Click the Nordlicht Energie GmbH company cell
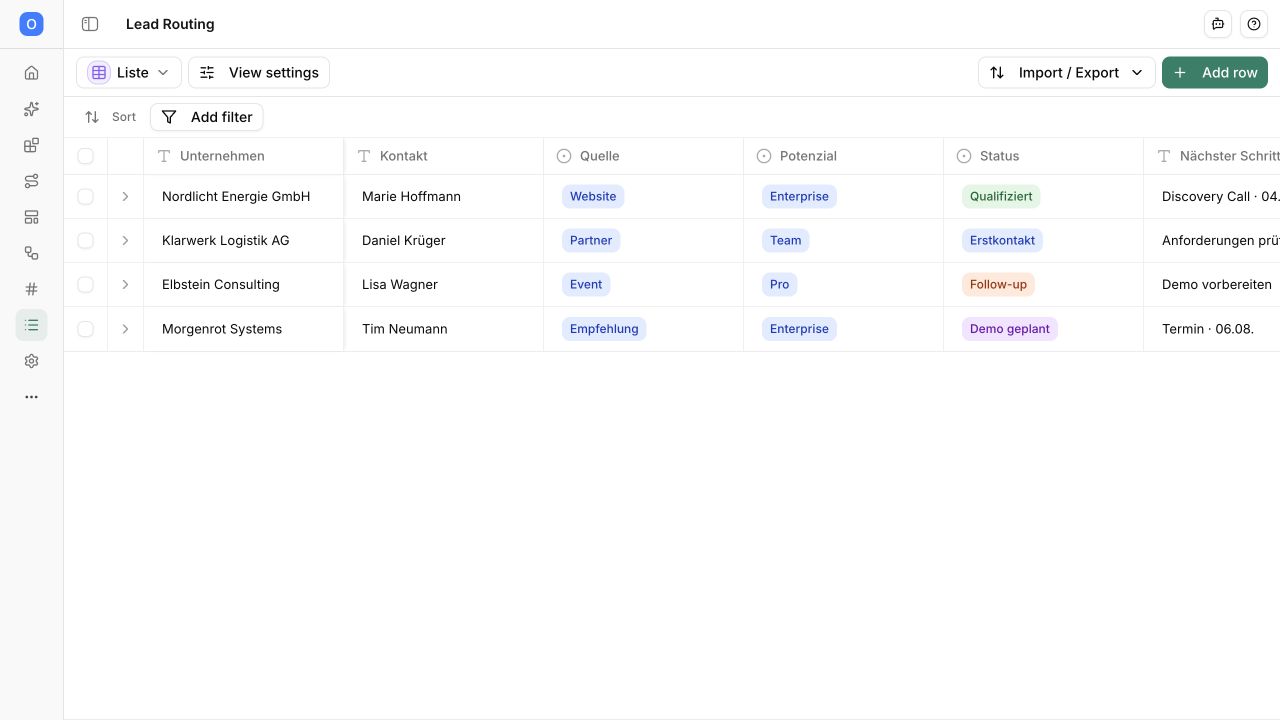Screen dimensions: 1280x720 [244, 197]
